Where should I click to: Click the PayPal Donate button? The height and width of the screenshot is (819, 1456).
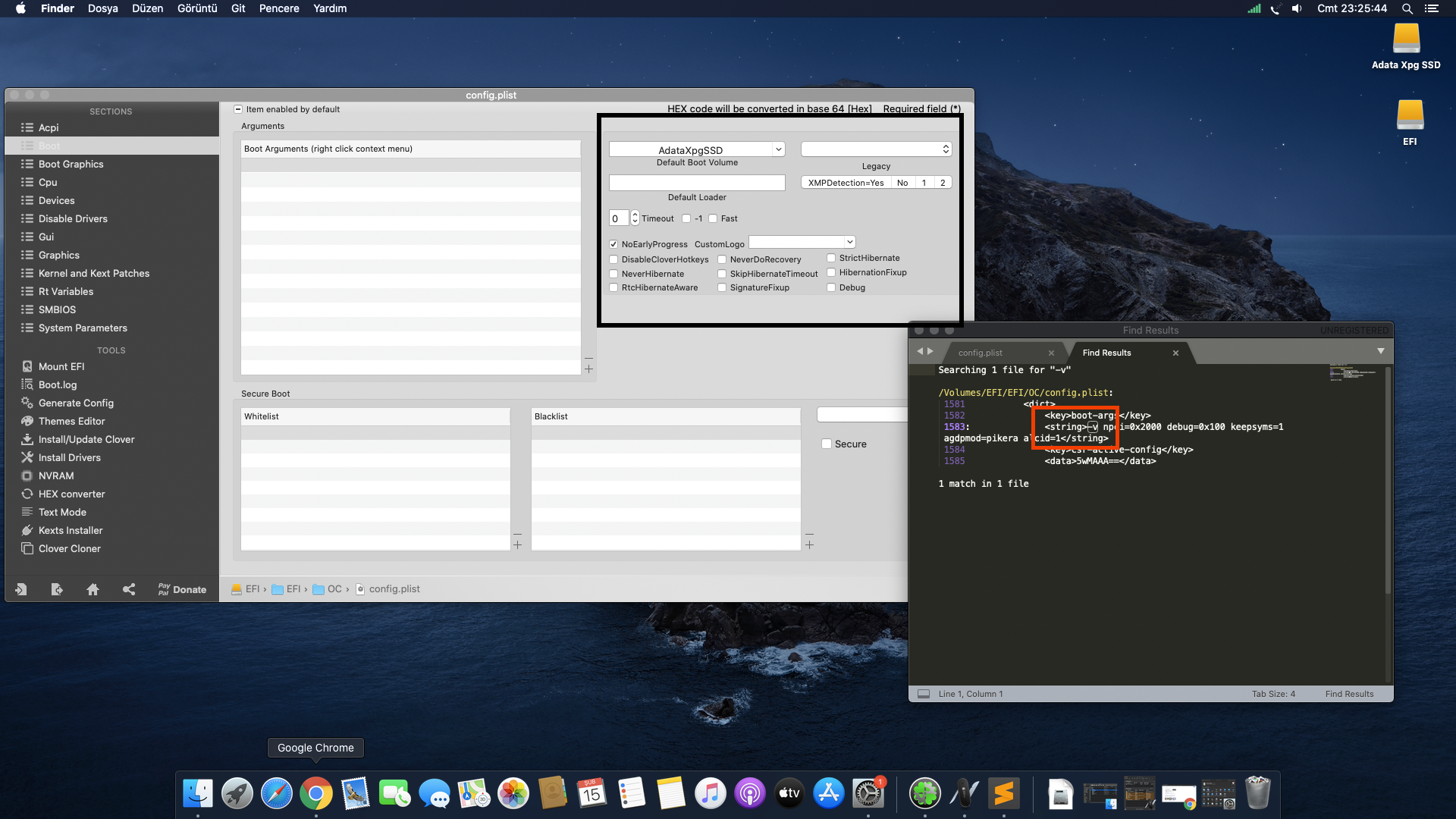click(182, 589)
